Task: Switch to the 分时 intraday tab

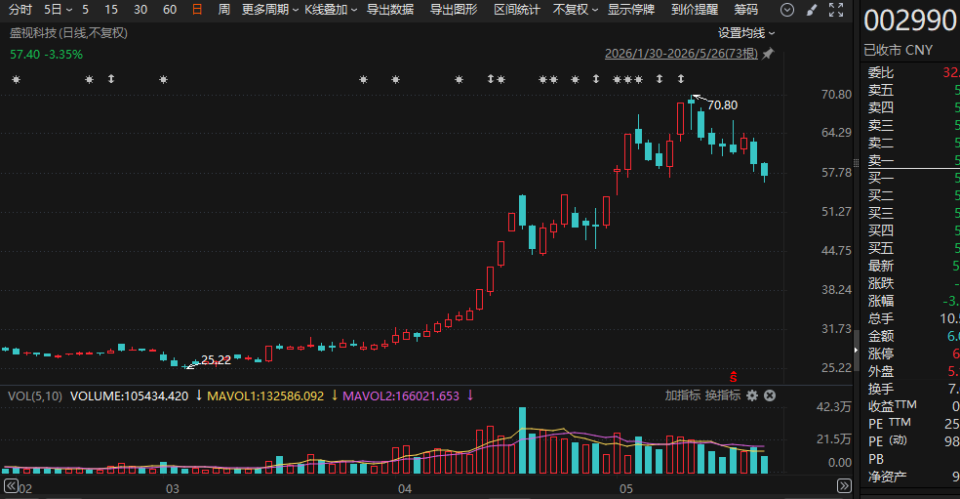Action: [20, 10]
